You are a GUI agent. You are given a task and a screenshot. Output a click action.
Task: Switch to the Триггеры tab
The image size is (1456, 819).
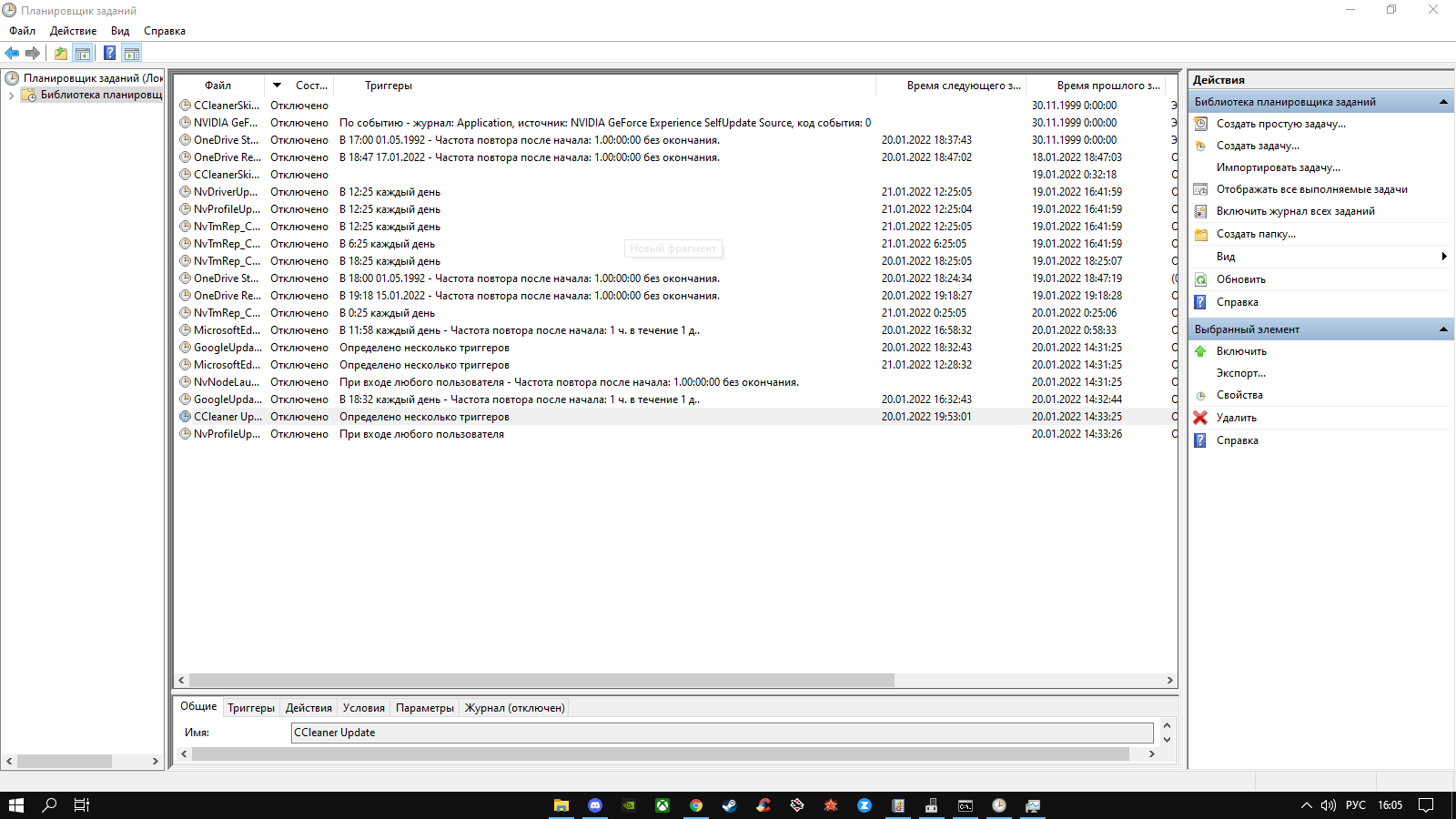[251, 708]
